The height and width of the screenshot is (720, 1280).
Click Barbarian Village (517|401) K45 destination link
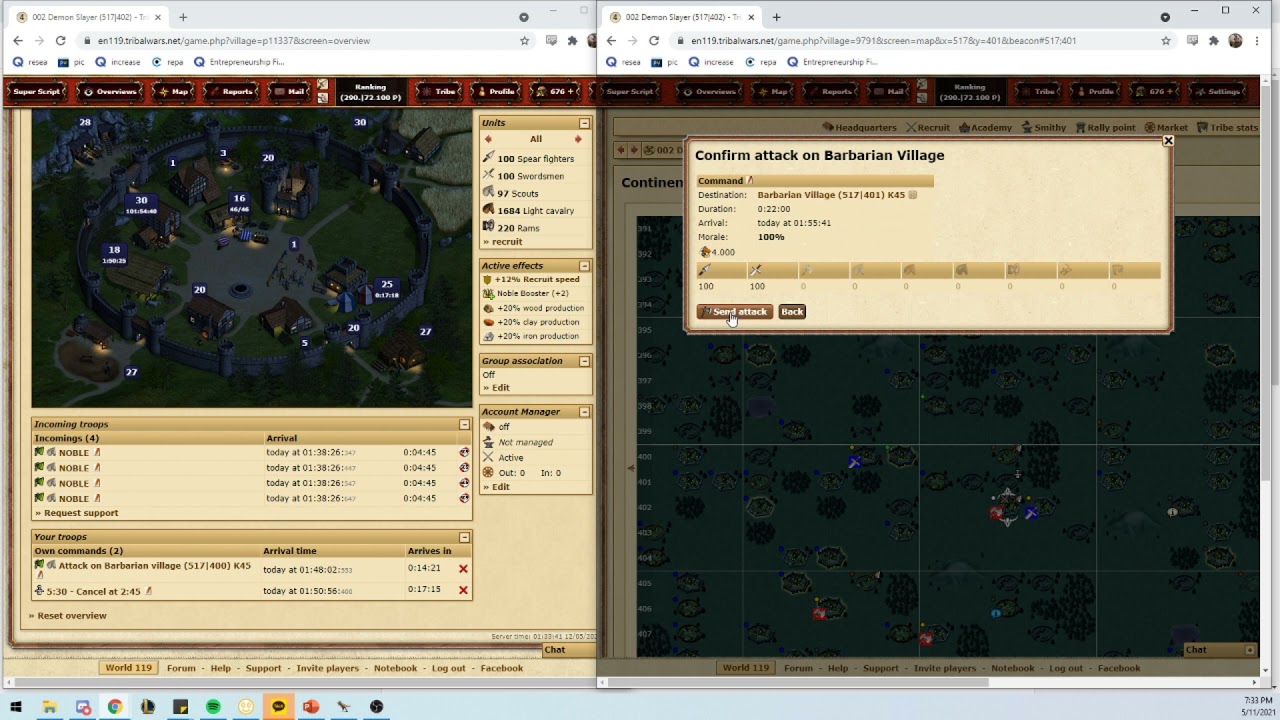(831, 195)
